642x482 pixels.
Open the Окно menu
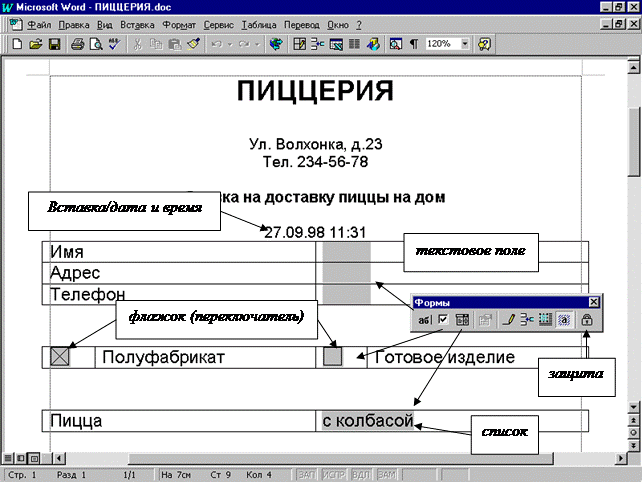coord(338,25)
